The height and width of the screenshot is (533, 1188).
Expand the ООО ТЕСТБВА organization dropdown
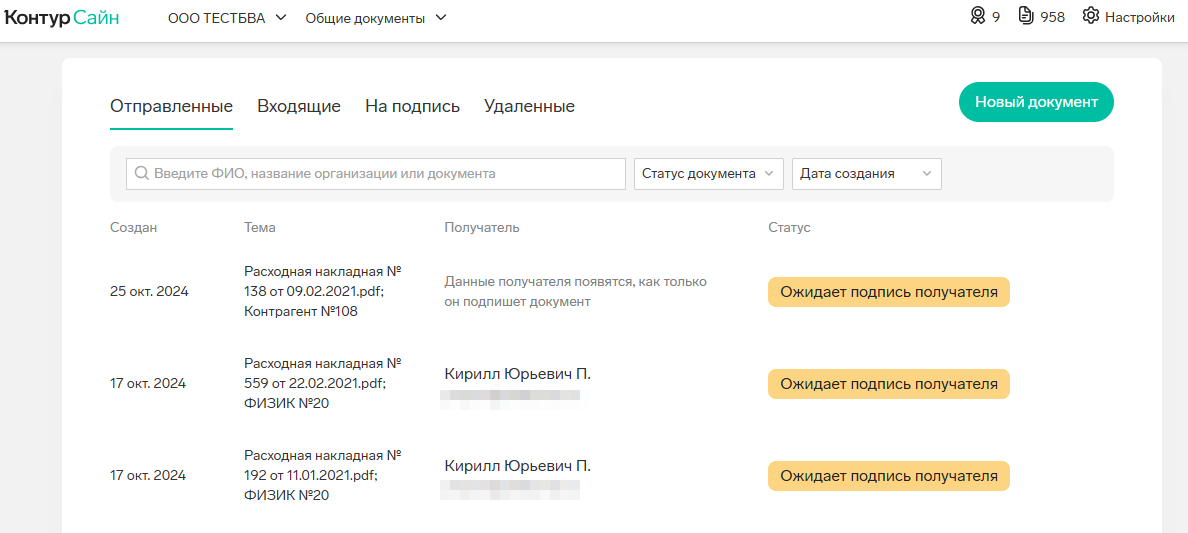pos(227,17)
